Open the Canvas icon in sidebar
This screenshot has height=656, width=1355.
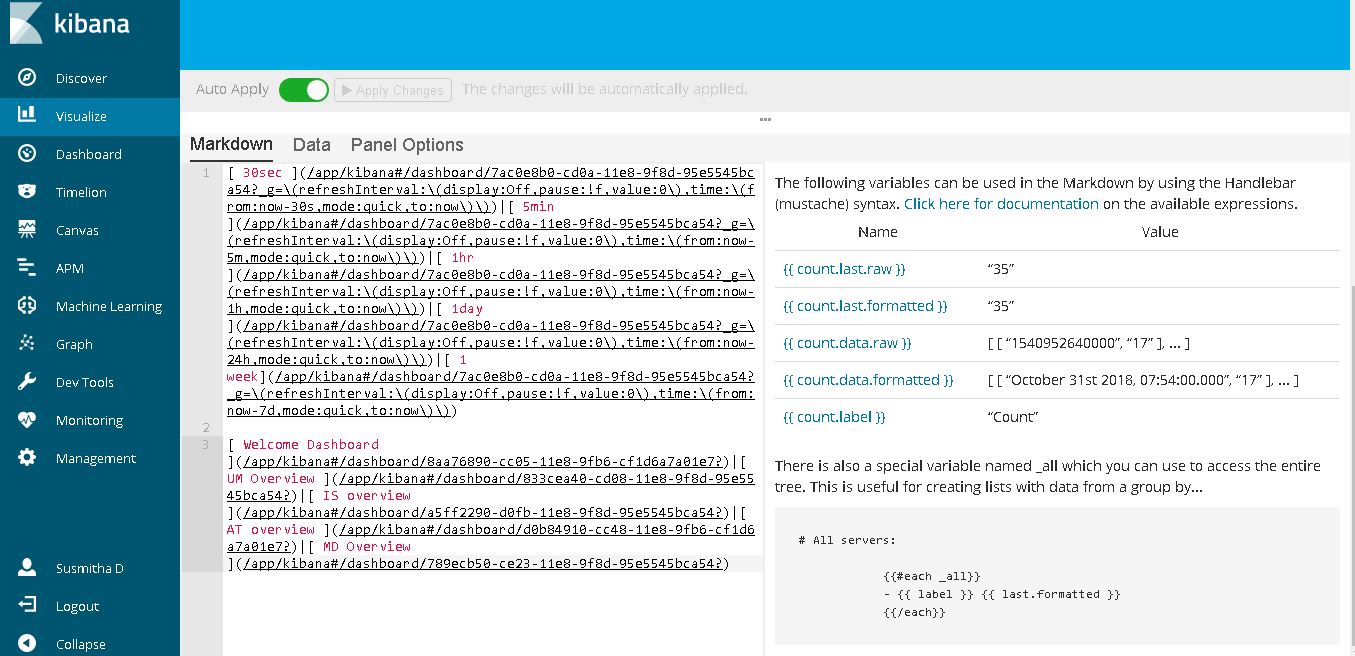point(27,230)
